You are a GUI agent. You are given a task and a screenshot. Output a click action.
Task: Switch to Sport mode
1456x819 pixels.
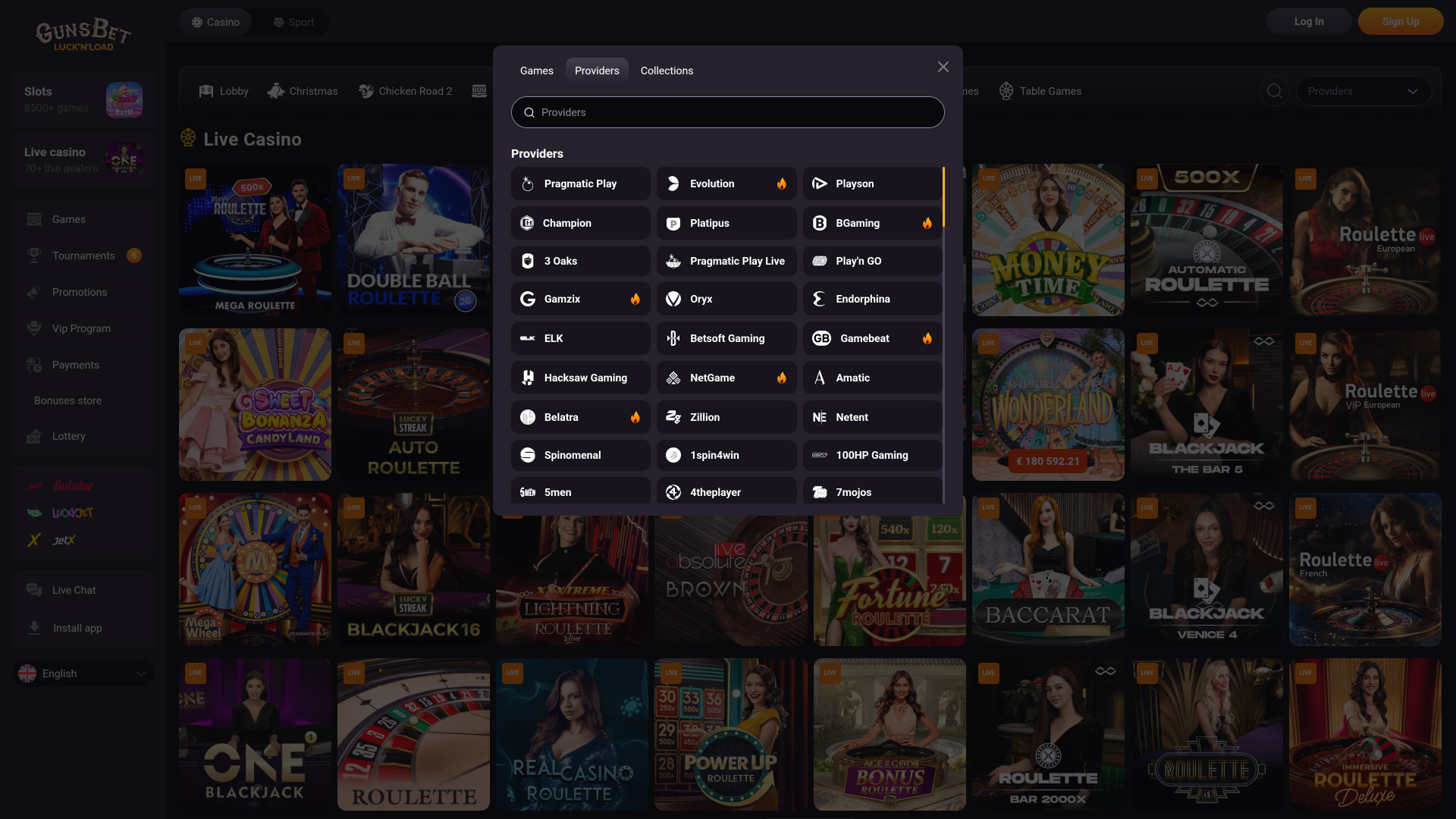(x=293, y=21)
